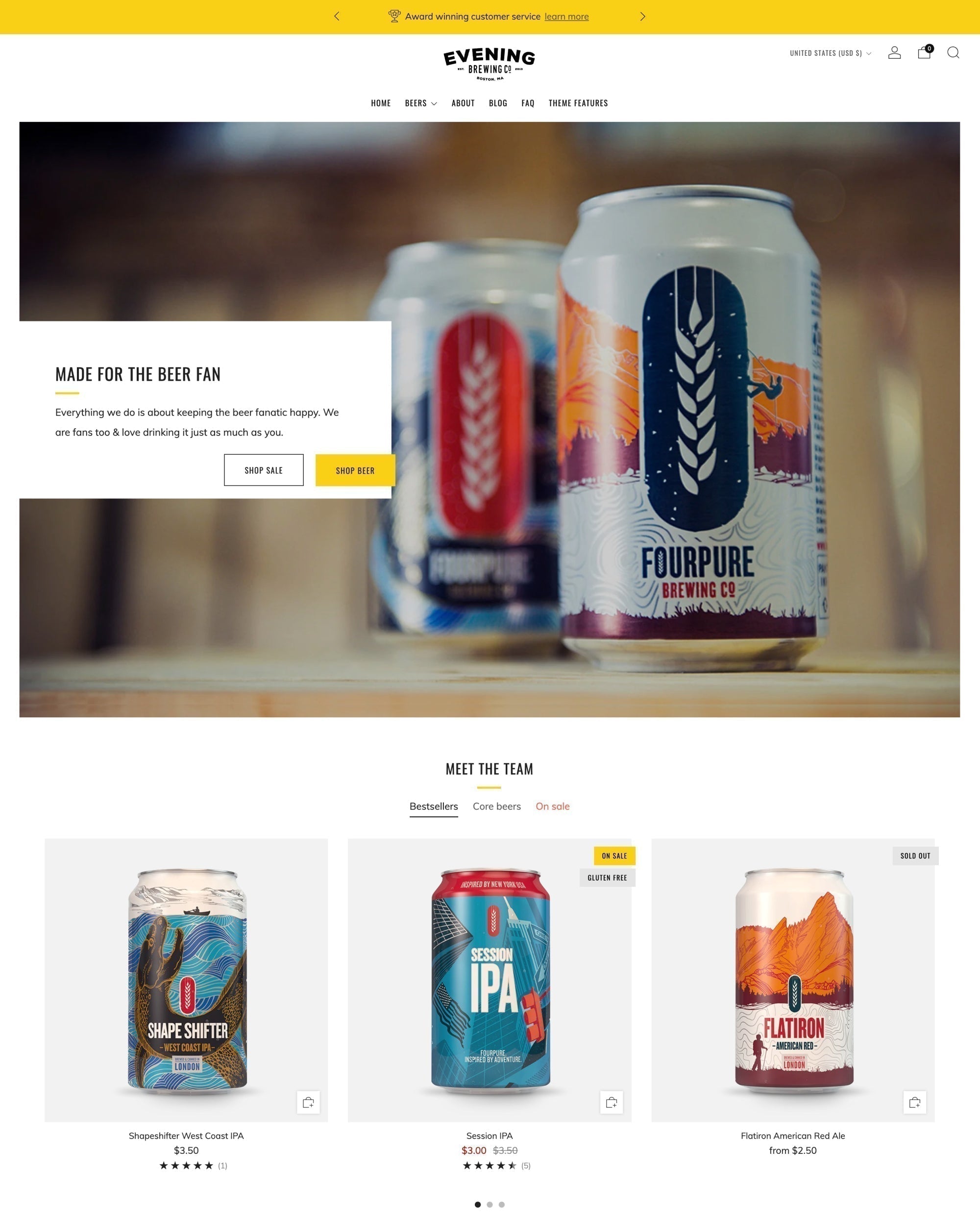
Task: Click the 'learn more' link in banner
Action: (566, 16)
